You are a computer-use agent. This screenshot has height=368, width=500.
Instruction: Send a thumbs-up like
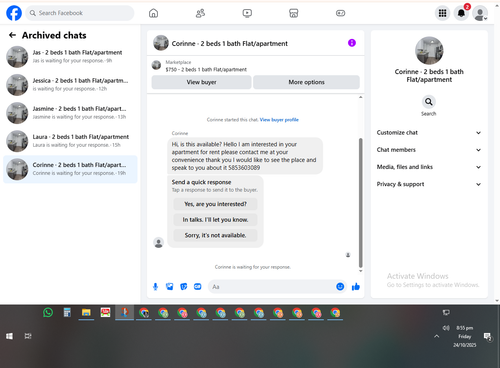point(356,287)
